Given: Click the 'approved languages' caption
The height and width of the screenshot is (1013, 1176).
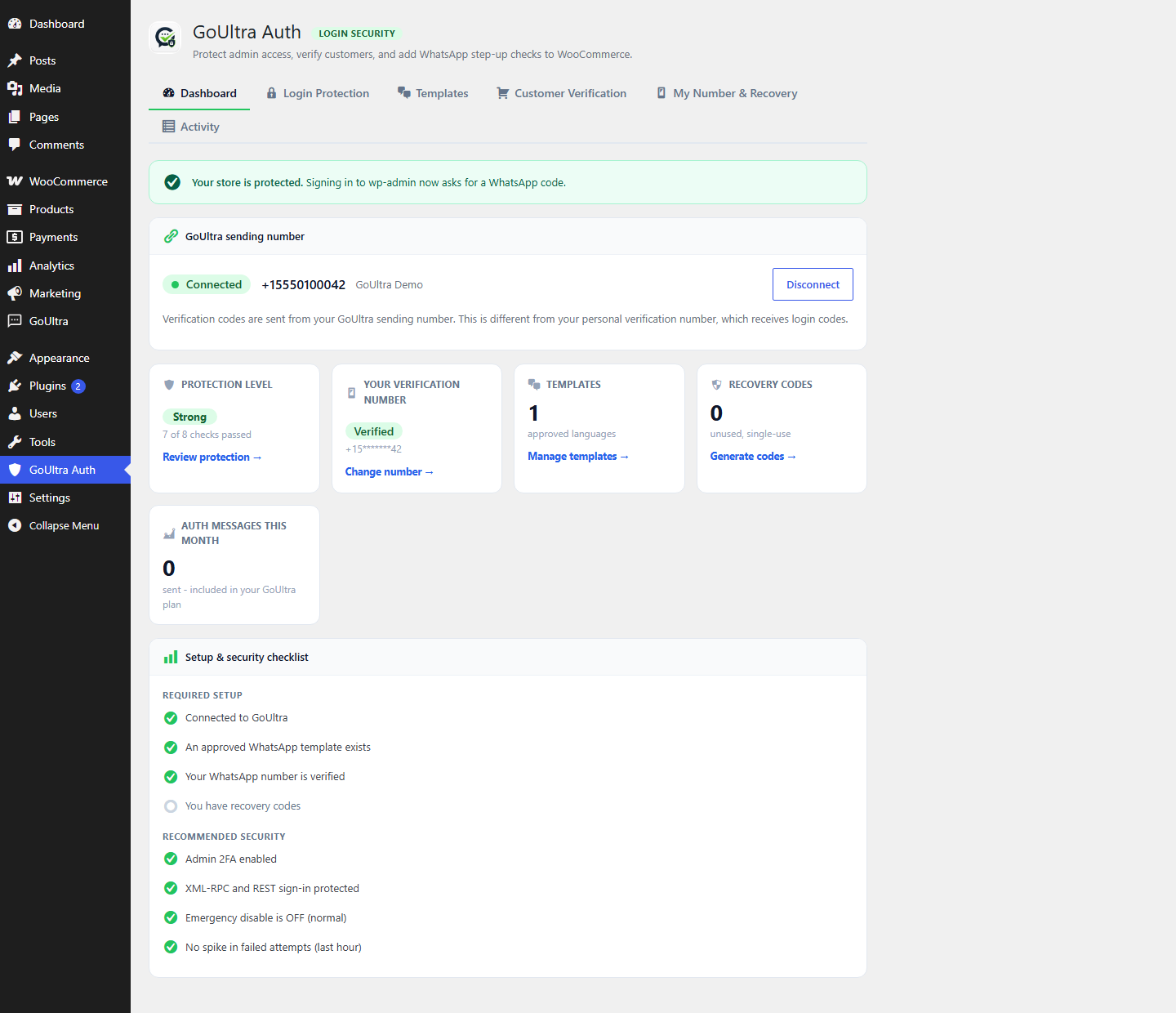Looking at the screenshot, I should pyautogui.click(x=572, y=434).
